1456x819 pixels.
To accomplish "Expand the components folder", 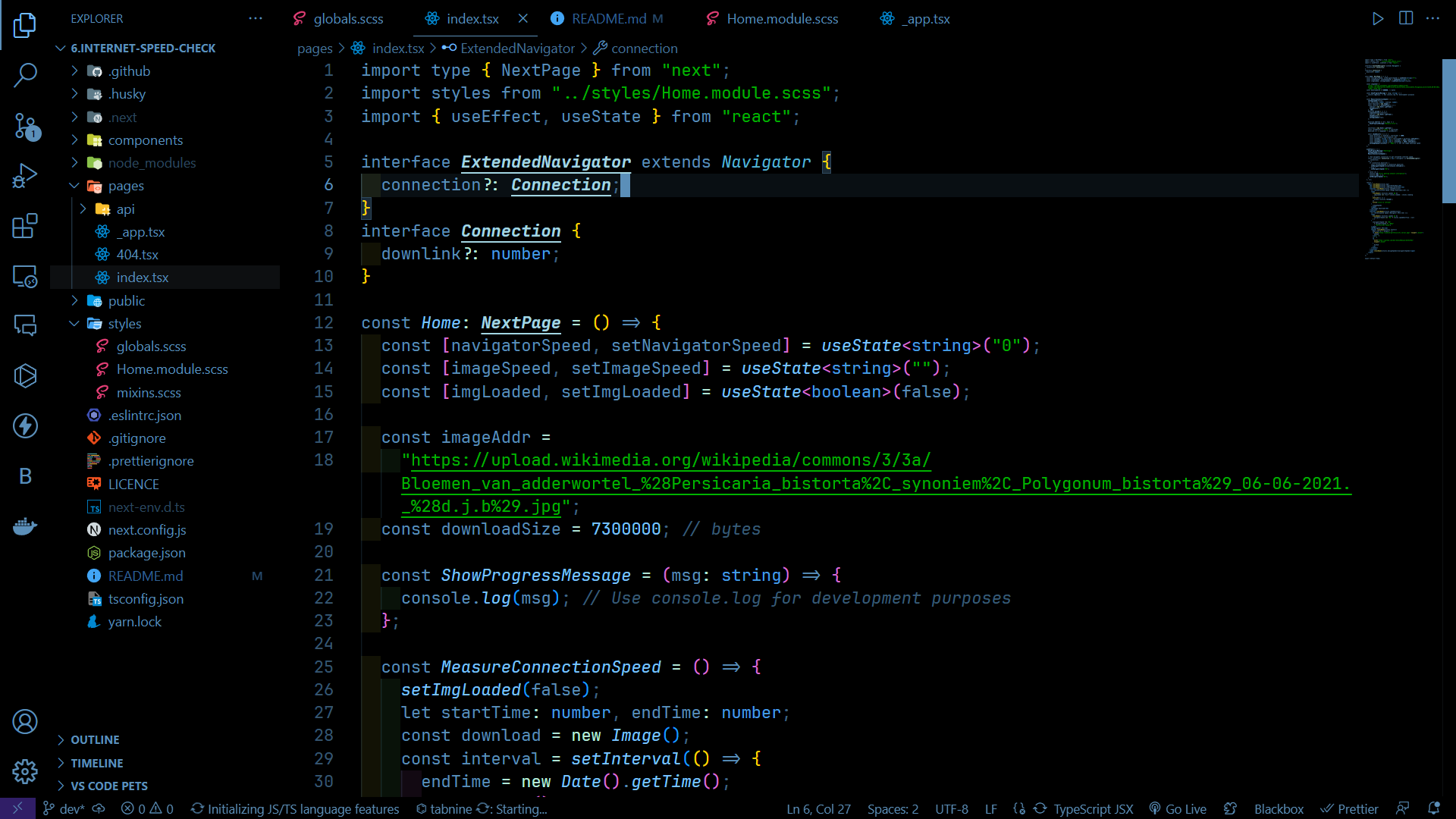I will coord(145,140).
